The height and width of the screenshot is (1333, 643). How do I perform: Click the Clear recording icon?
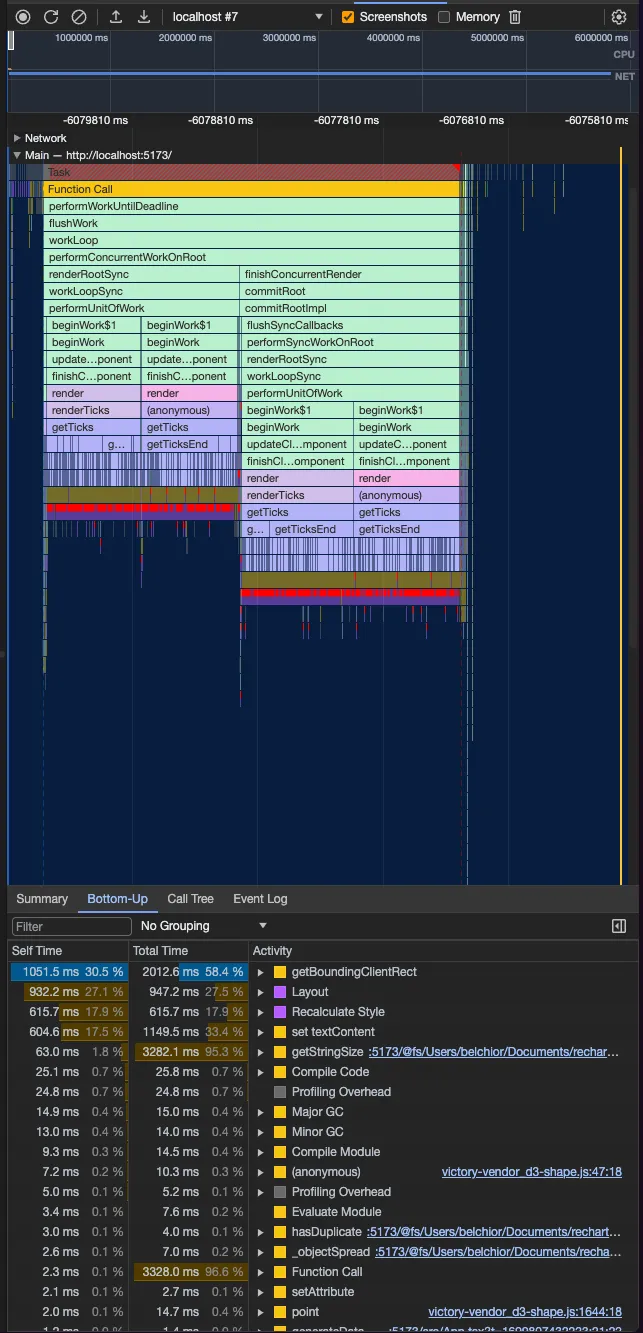(x=79, y=17)
